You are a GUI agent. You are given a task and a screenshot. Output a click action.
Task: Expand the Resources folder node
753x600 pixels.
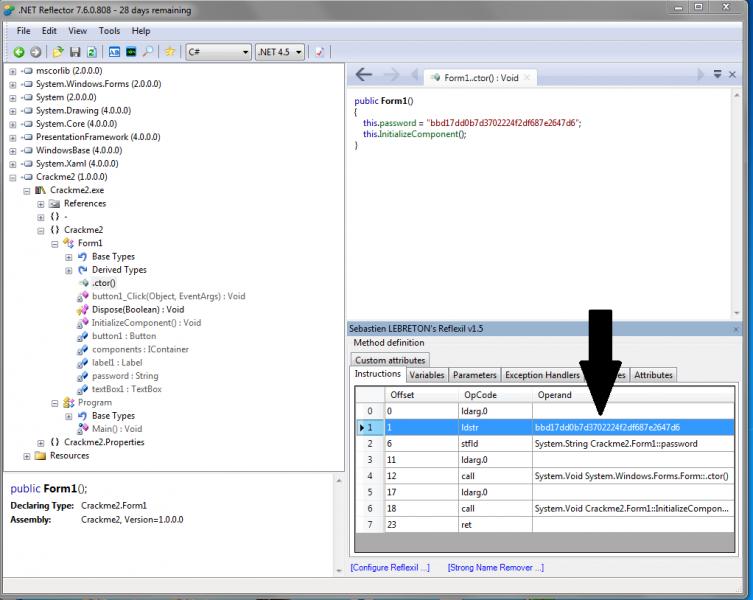pos(27,456)
